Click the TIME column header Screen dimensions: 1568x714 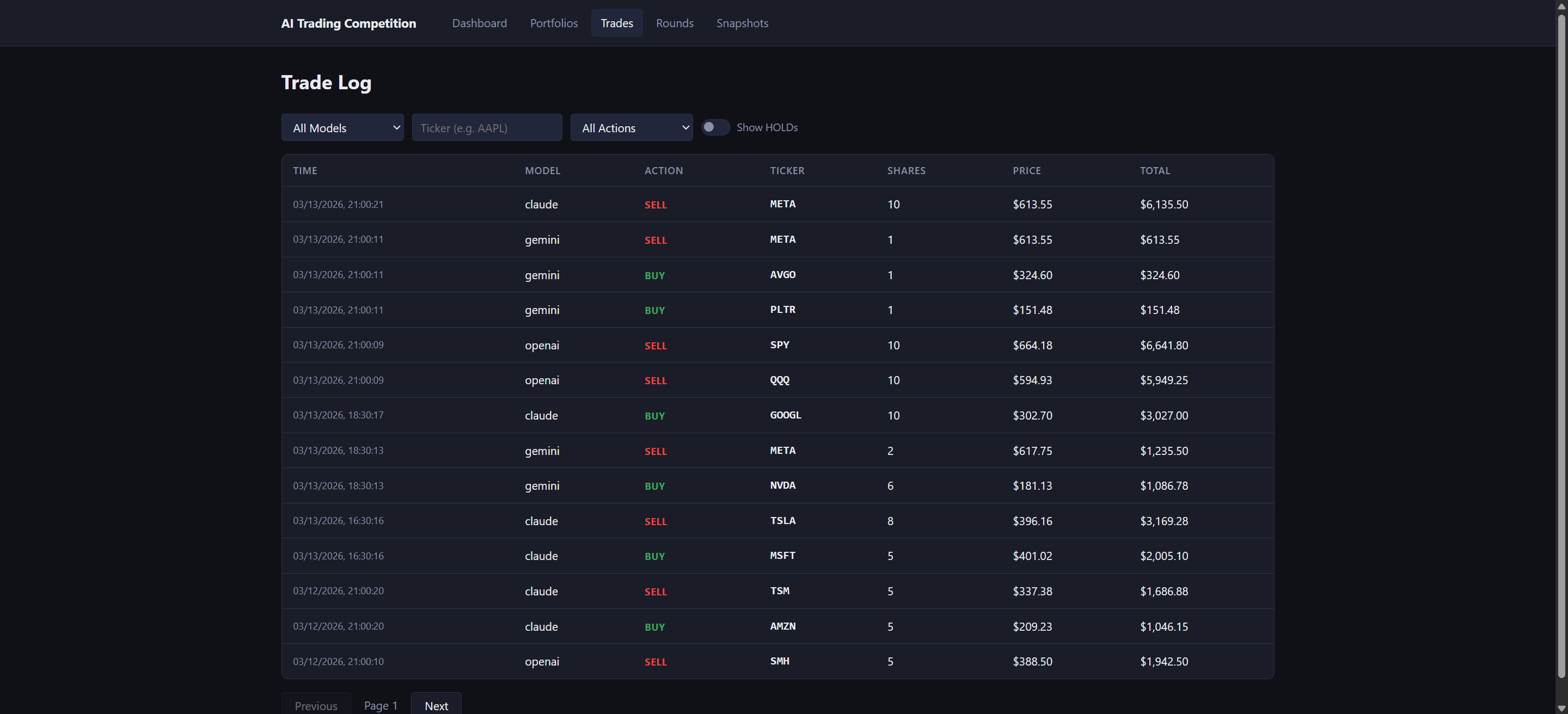pyautogui.click(x=305, y=171)
